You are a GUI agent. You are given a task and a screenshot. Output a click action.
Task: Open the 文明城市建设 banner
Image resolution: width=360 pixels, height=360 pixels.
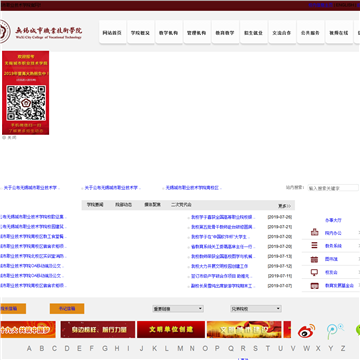pyautogui.click(x=244, y=329)
